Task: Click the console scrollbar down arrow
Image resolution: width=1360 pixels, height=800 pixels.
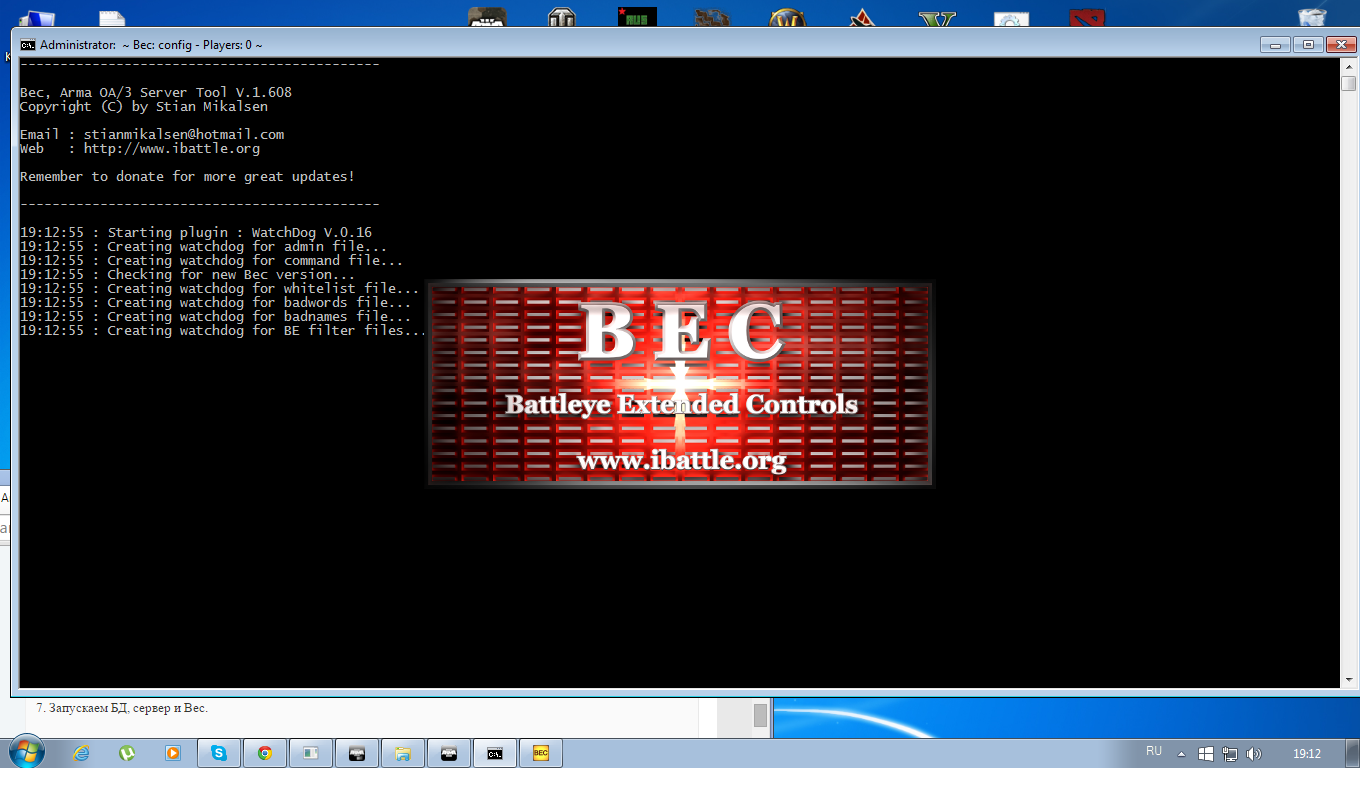Action: point(1348,680)
